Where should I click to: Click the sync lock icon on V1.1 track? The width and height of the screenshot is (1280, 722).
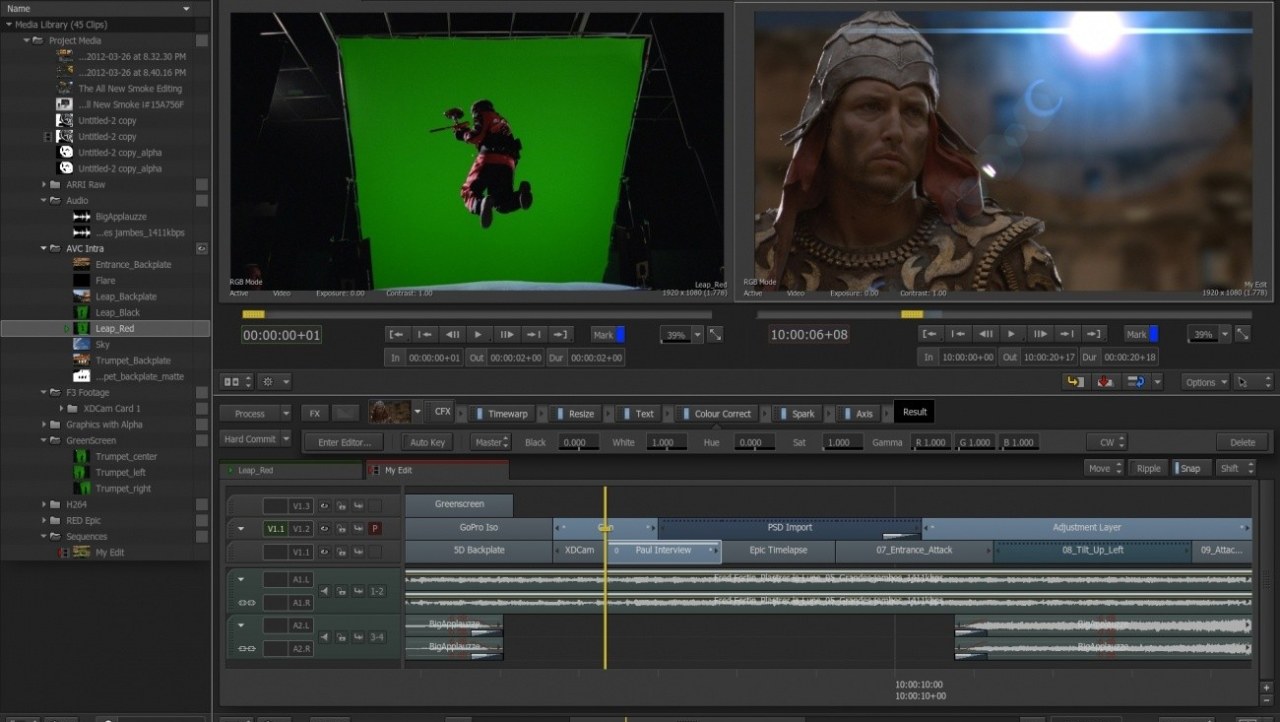pyautogui.click(x=357, y=552)
